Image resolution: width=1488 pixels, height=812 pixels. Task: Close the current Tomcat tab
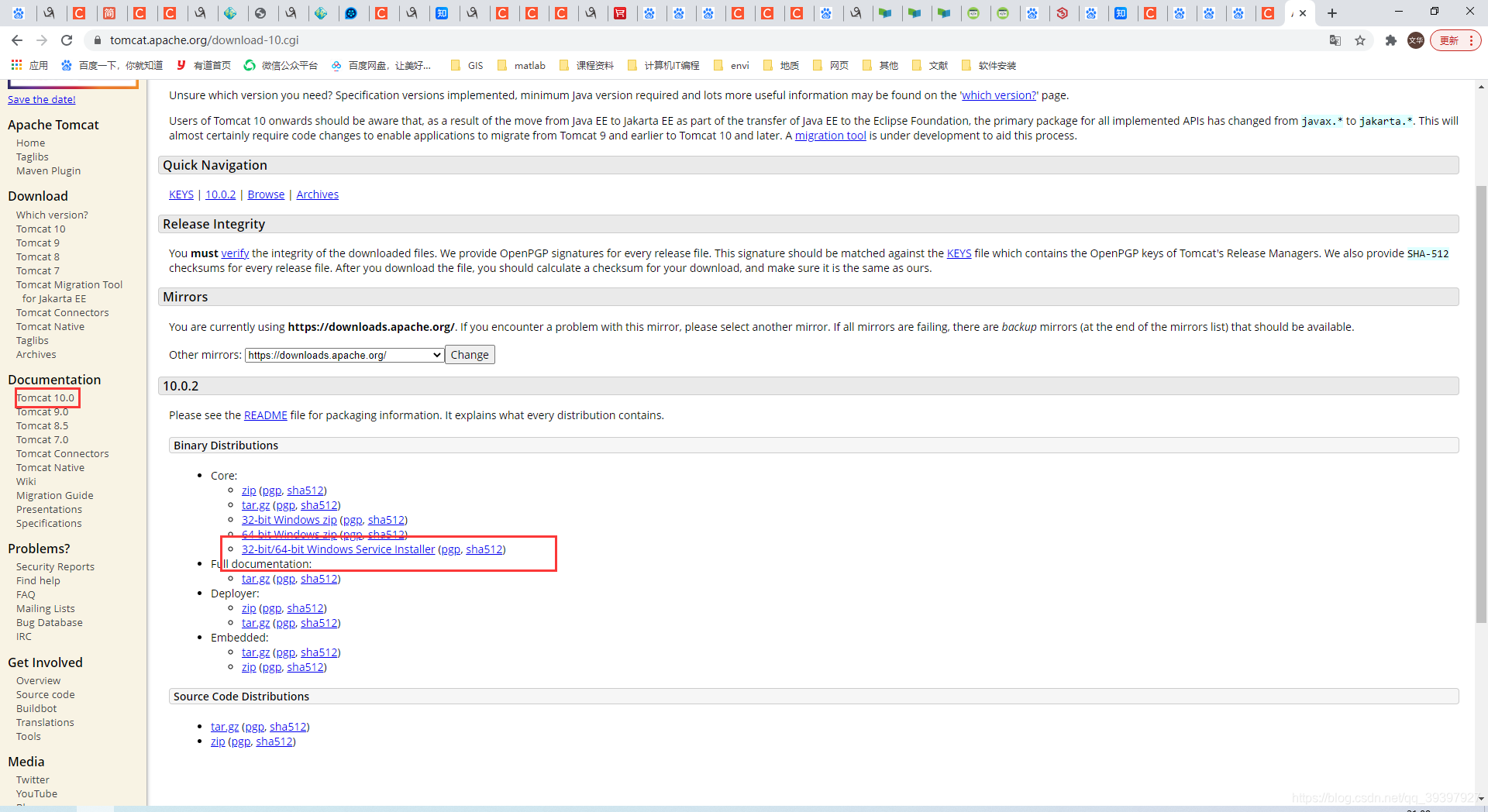click(1303, 13)
